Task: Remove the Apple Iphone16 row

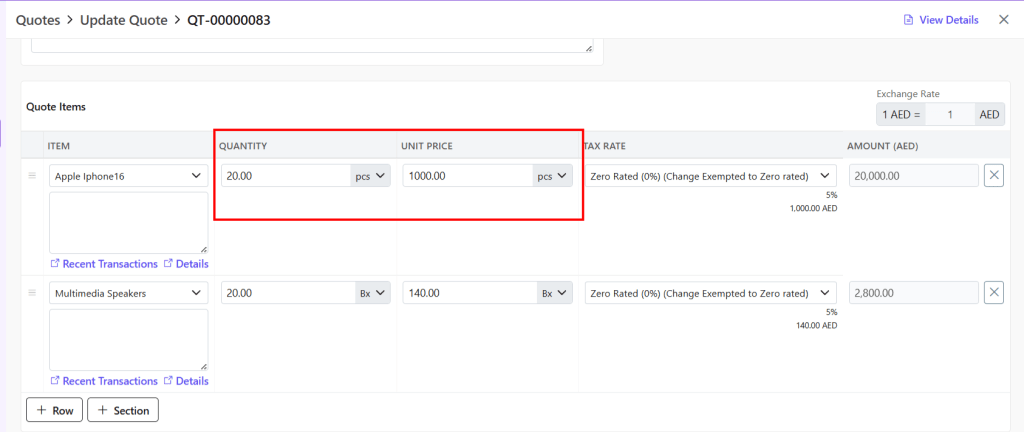Action: click(994, 176)
